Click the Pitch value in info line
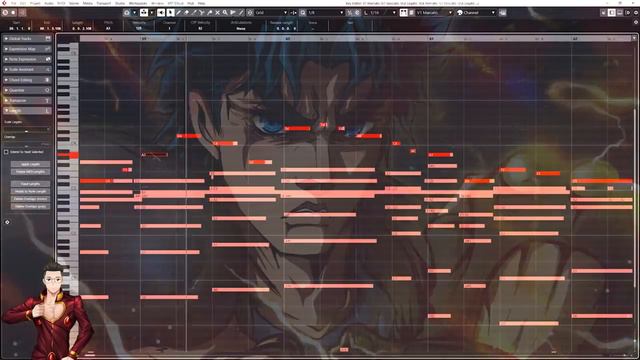640x360 pixels. point(108,28)
